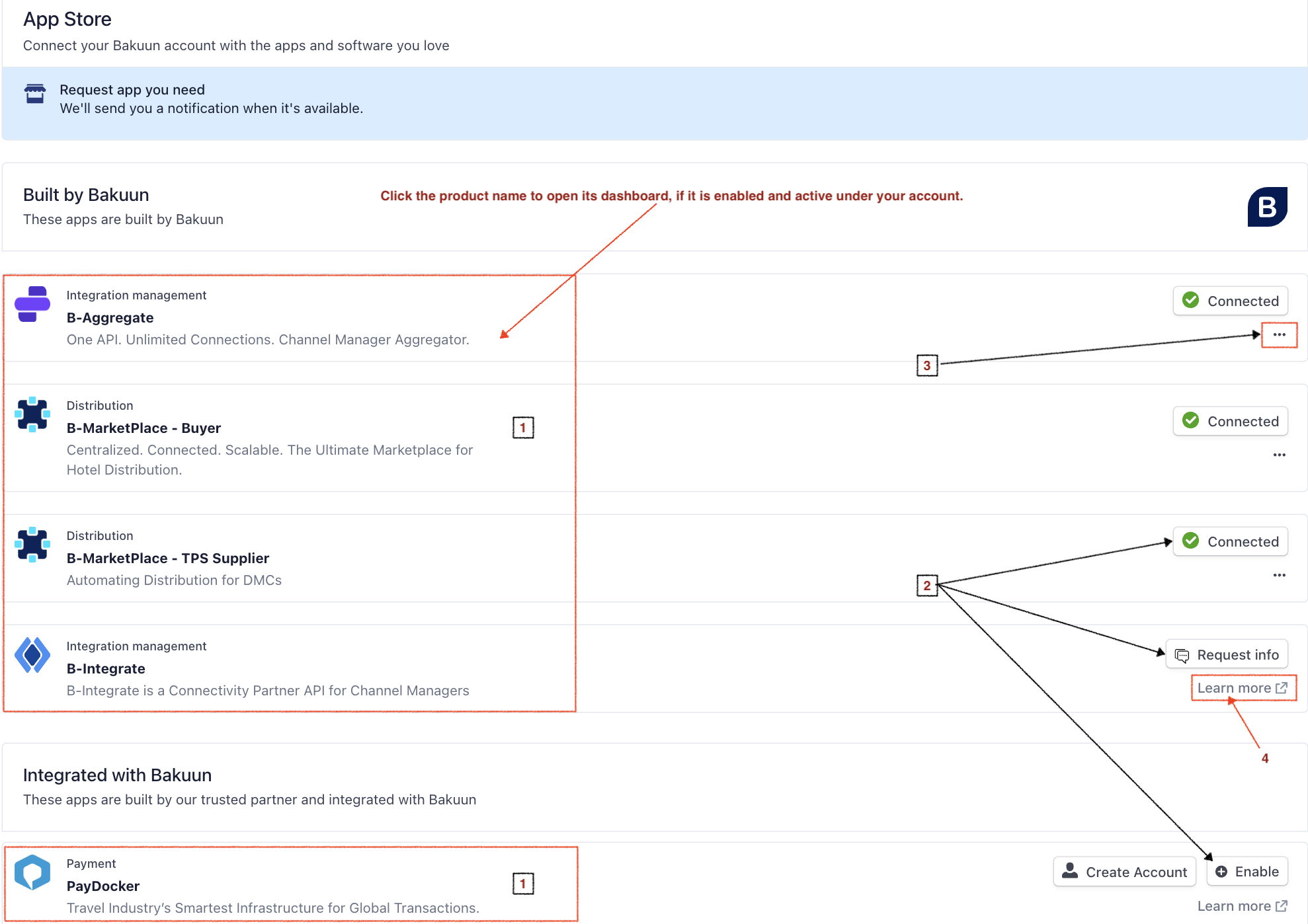Click the Bakuun B logo

pyautogui.click(x=1266, y=207)
